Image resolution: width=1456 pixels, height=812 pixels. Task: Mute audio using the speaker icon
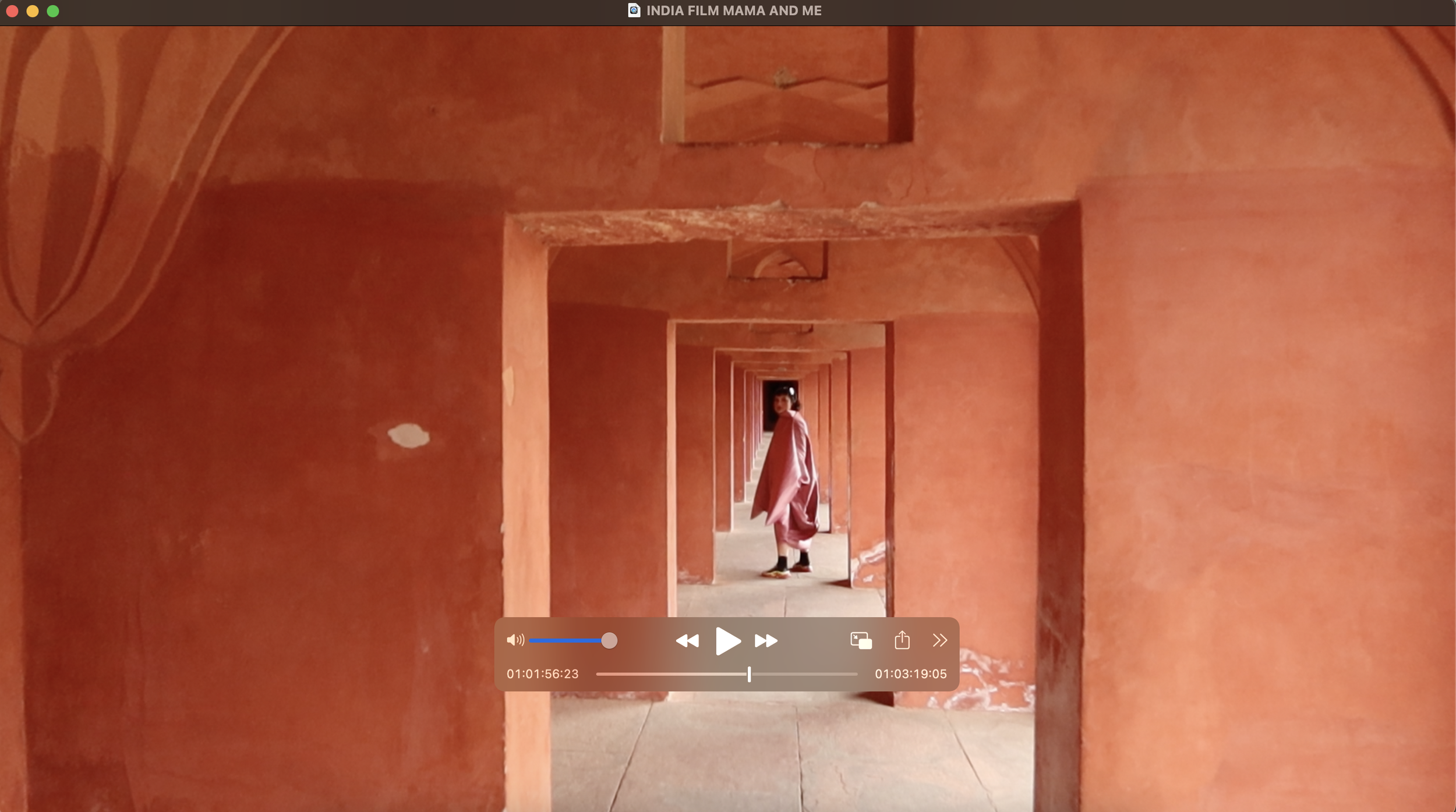pyautogui.click(x=515, y=640)
